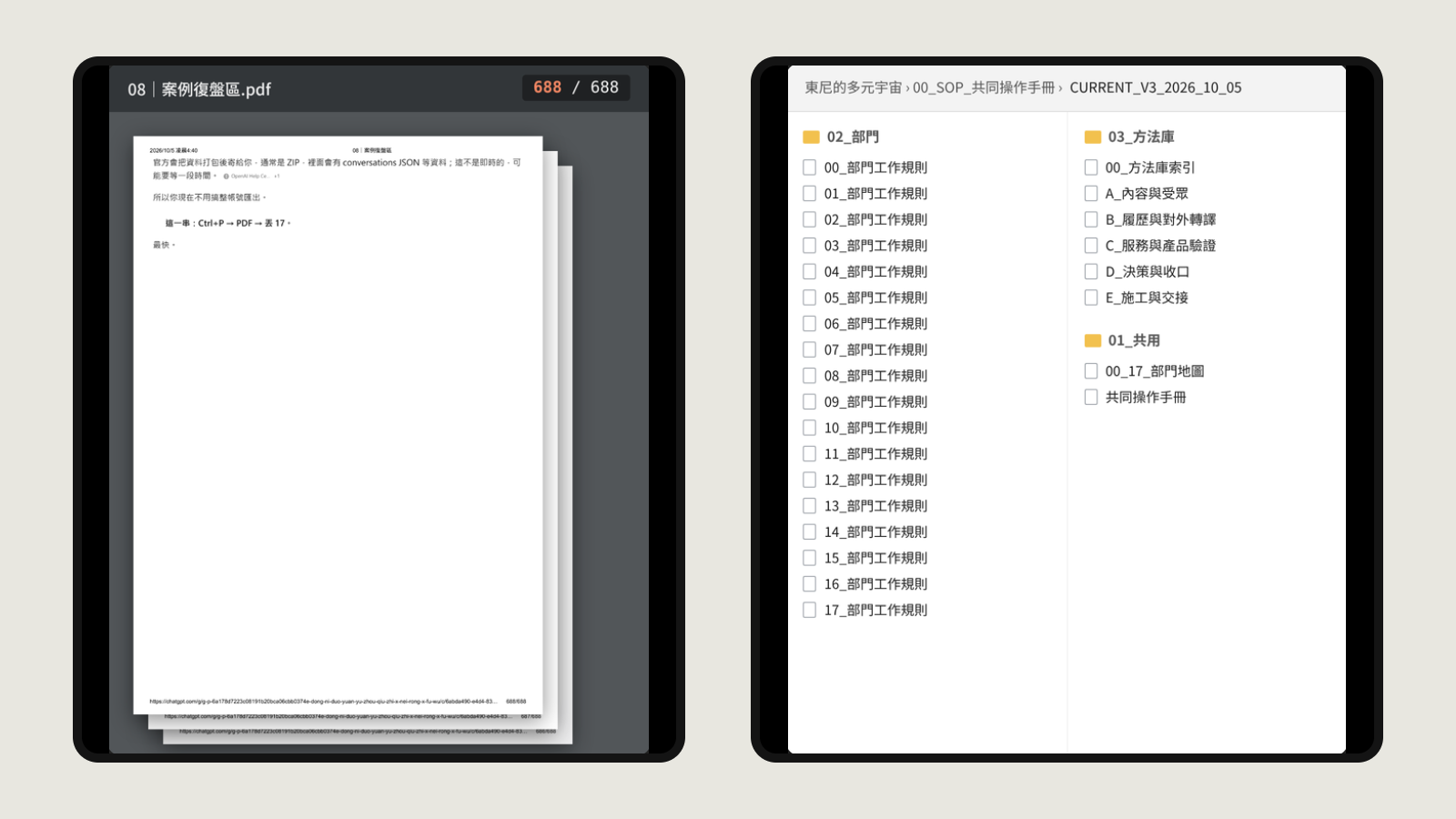Tick the 09_部門工作規則 checkbox

pos(809,401)
